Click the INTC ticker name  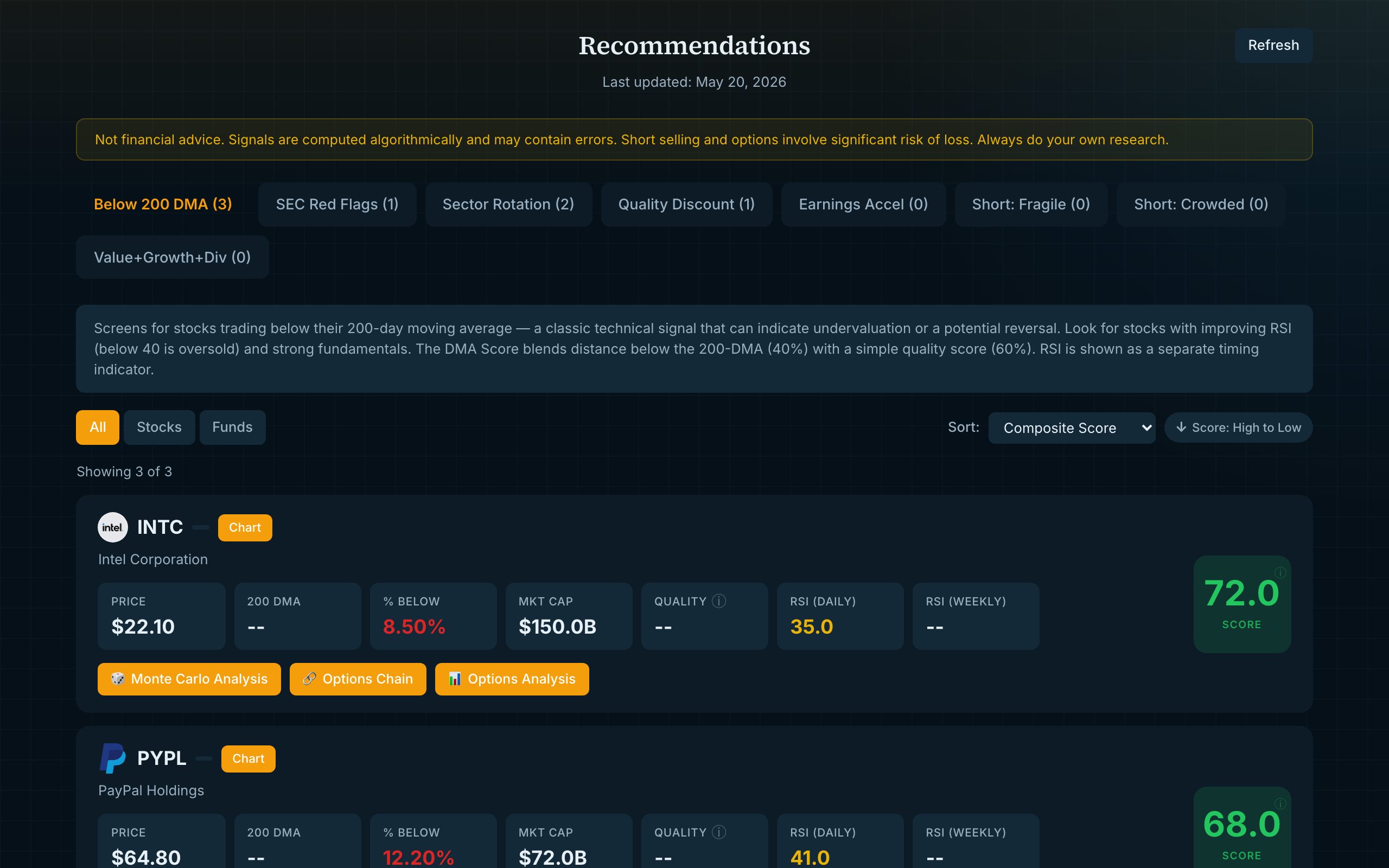(160, 527)
